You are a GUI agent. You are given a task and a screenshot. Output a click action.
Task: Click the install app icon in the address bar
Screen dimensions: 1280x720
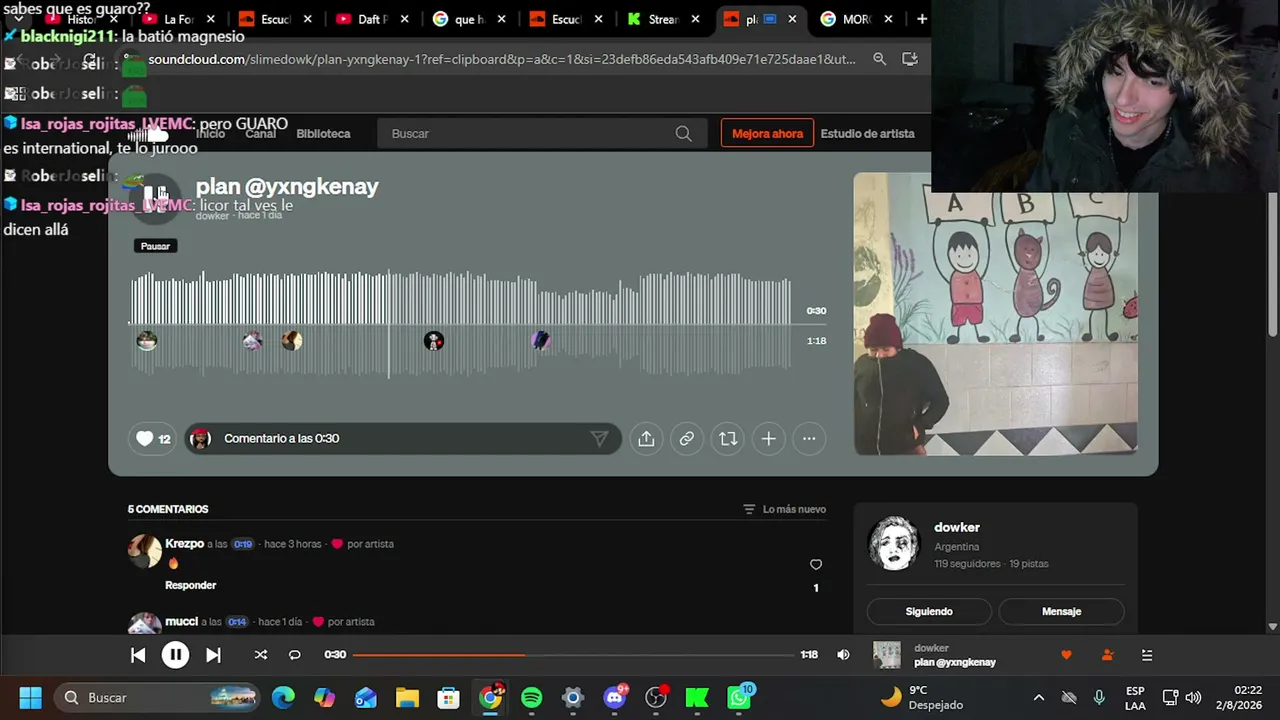point(910,59)
